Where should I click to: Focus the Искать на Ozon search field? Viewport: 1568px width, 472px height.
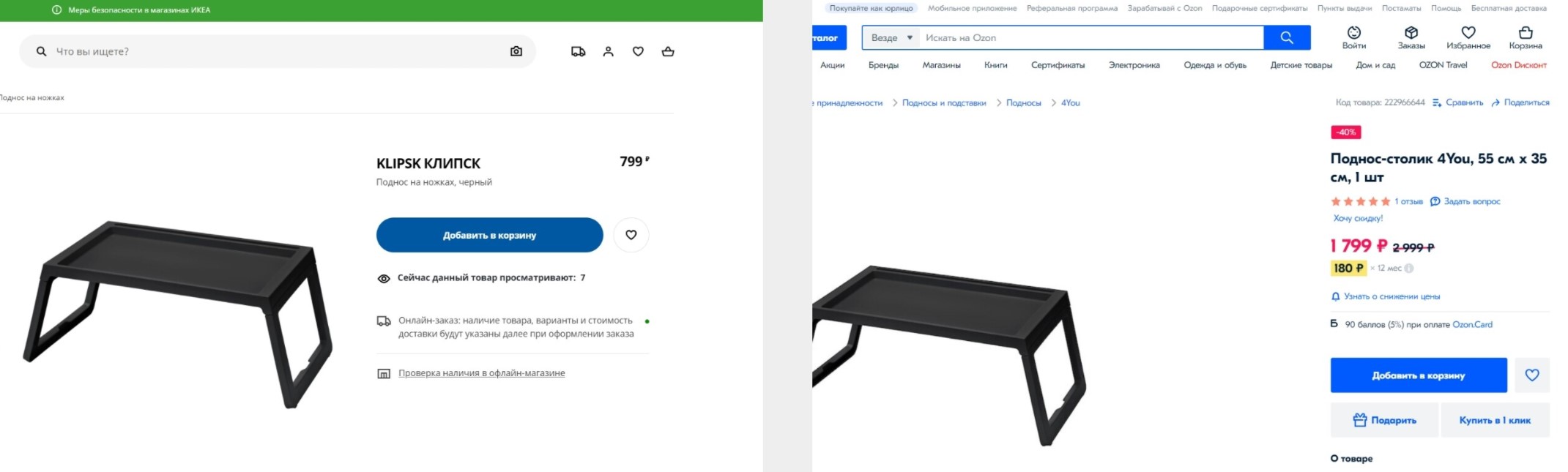[x=1091, y=37]
